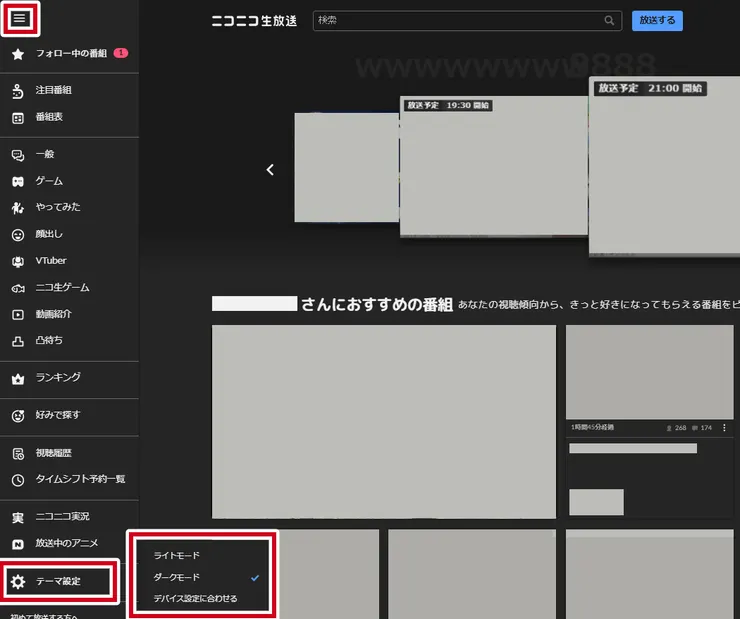The image size is (740, 619).
Task: Click the 放送する button
Action: [x=657, y=21]
